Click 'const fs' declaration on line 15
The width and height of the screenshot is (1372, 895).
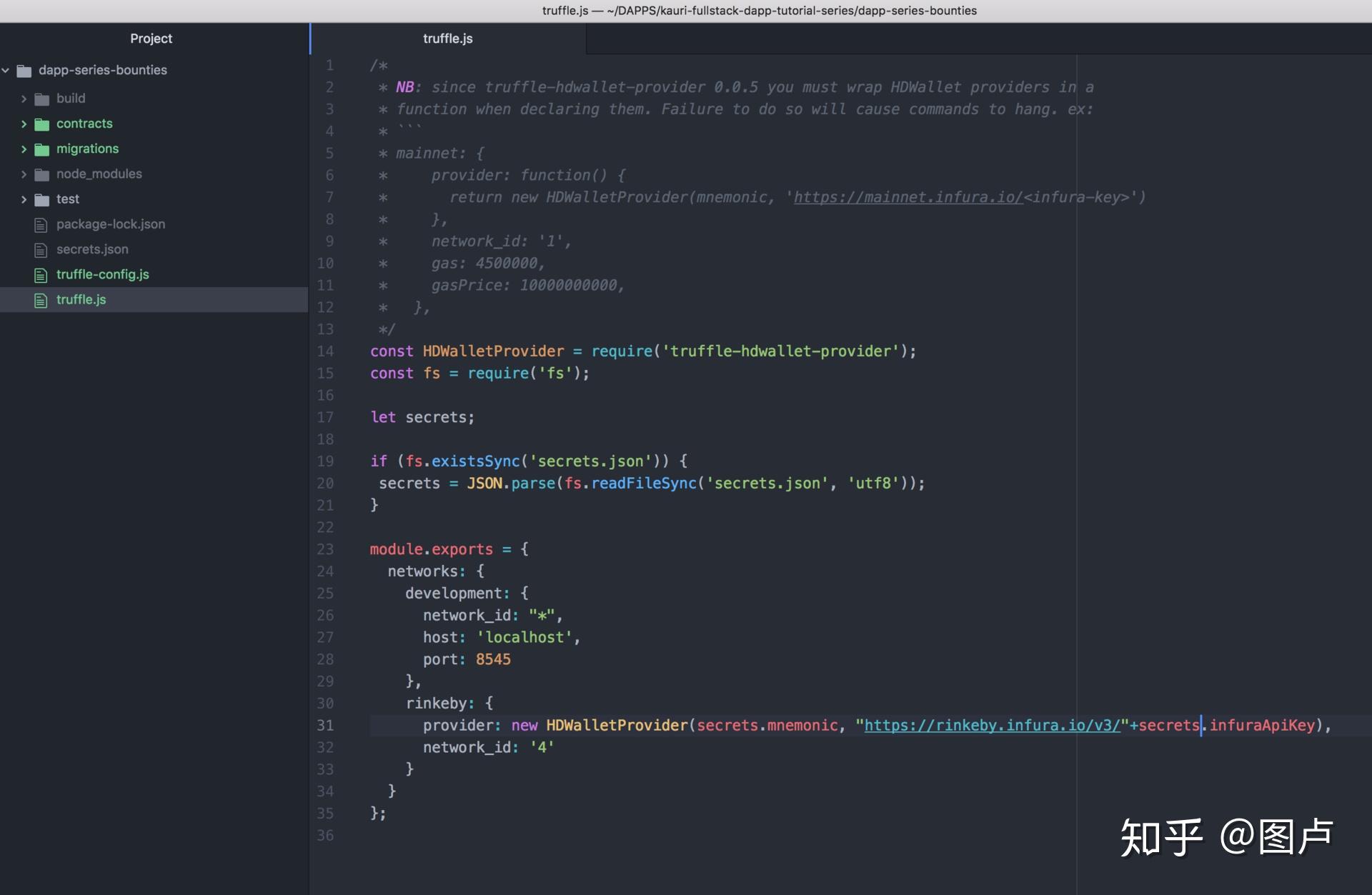click(x=405, y=374)
